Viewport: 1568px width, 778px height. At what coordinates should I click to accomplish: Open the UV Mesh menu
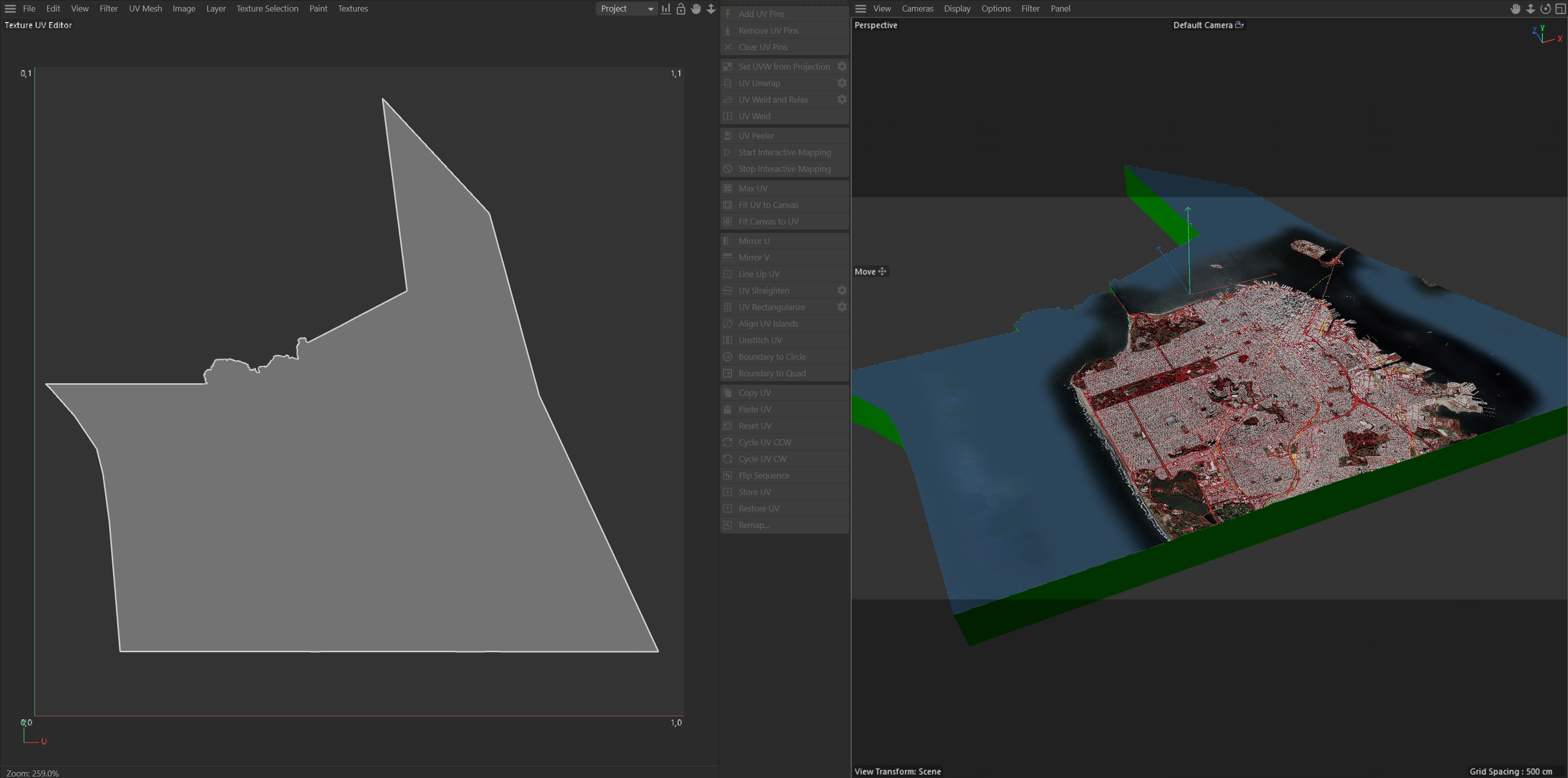coord(145,9)
